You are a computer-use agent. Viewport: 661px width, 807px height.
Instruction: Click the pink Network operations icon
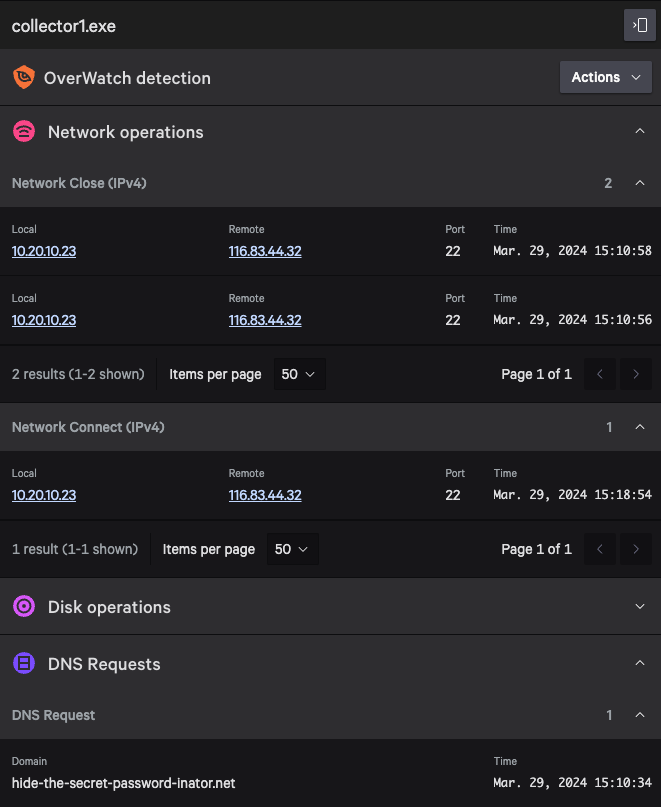24,132
